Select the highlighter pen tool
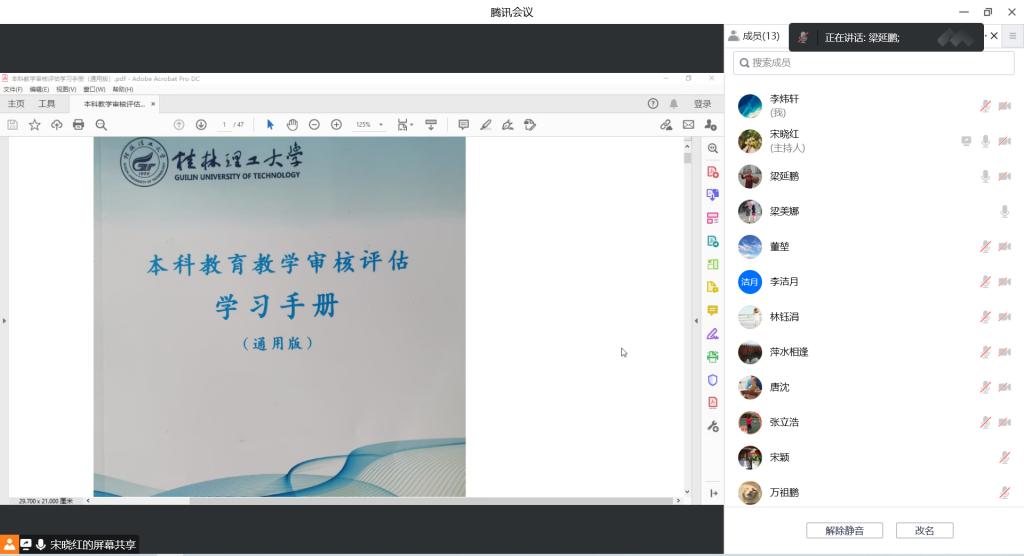Viewport: 1024px width, 556px height. click(x=486, y=125)
